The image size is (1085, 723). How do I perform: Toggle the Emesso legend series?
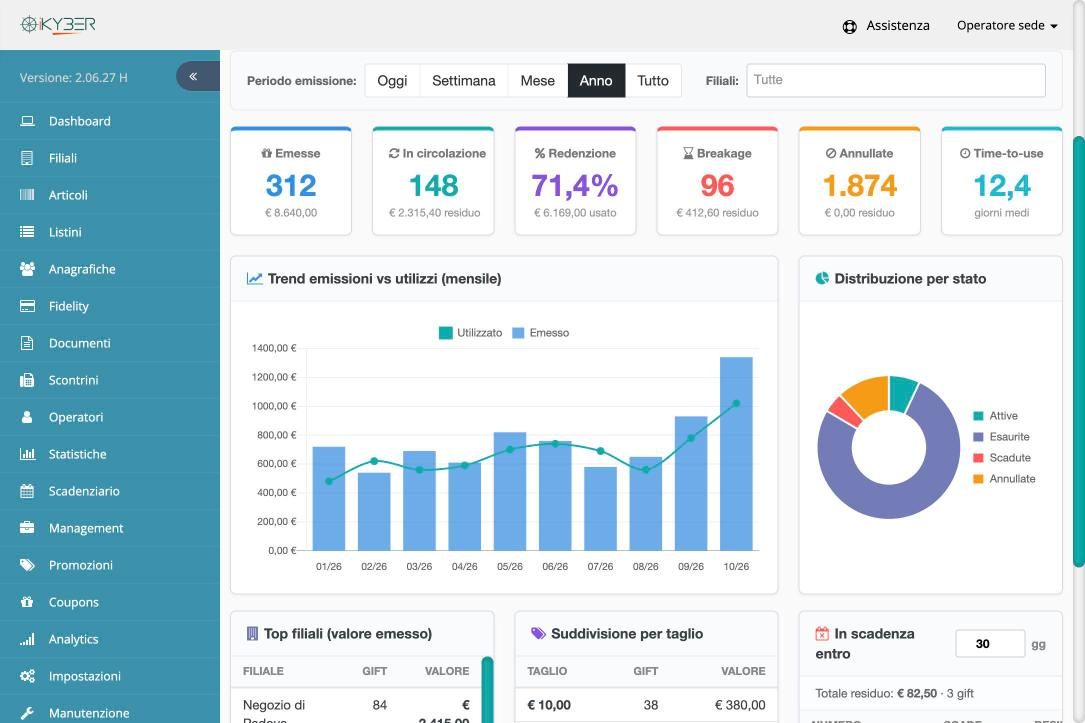[x=540, y=333]
